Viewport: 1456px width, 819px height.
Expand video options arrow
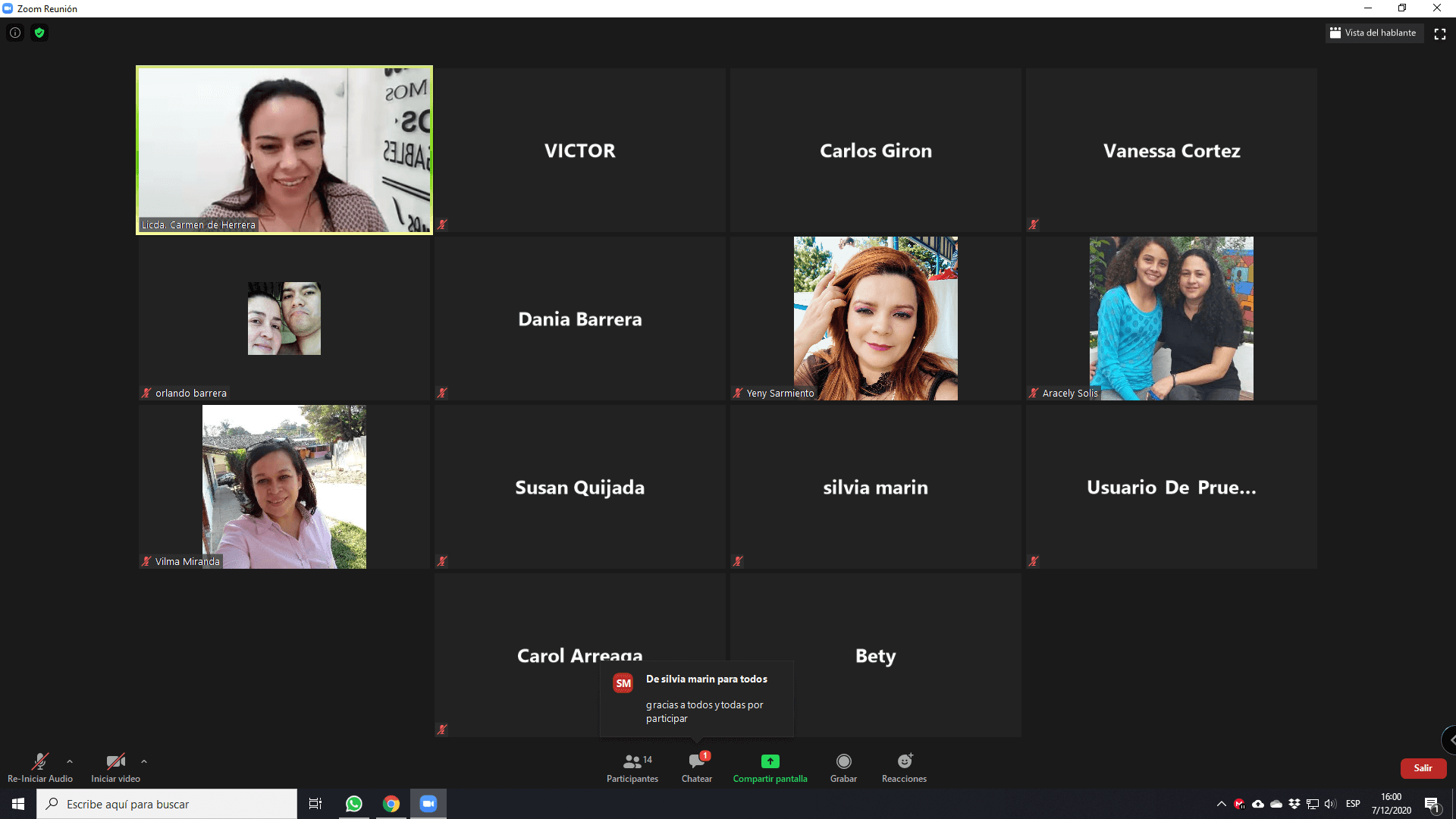(144, 761)
